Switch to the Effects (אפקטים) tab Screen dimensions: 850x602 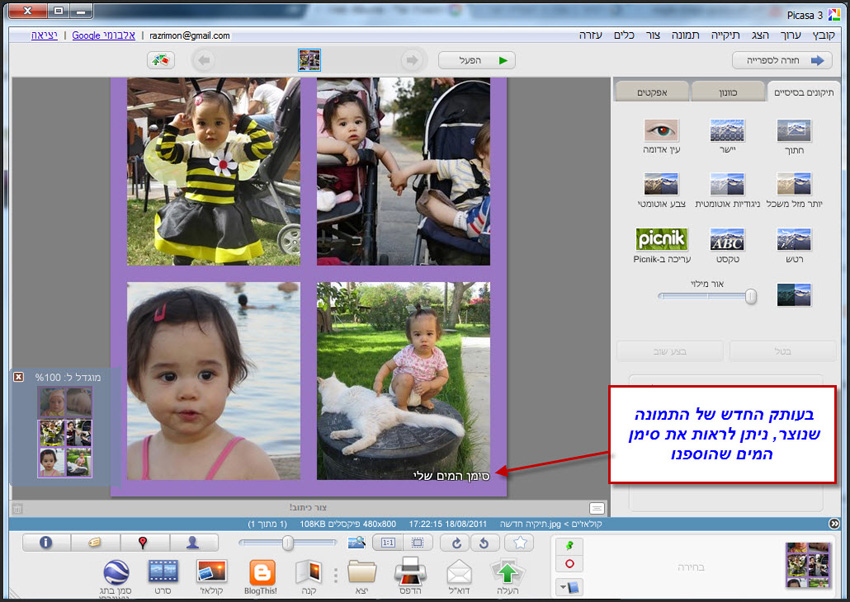click(x=652, y=92)
